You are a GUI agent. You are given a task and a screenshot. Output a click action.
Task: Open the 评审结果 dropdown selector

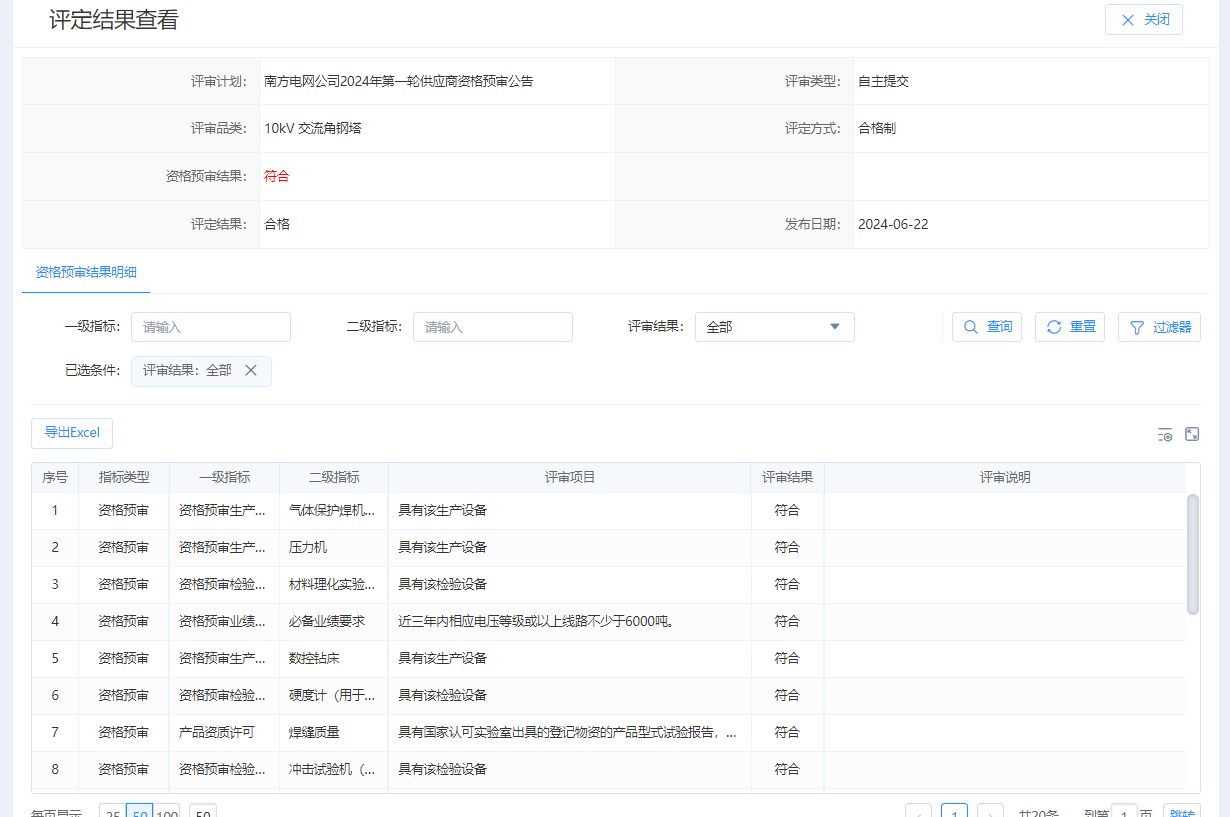775,327
